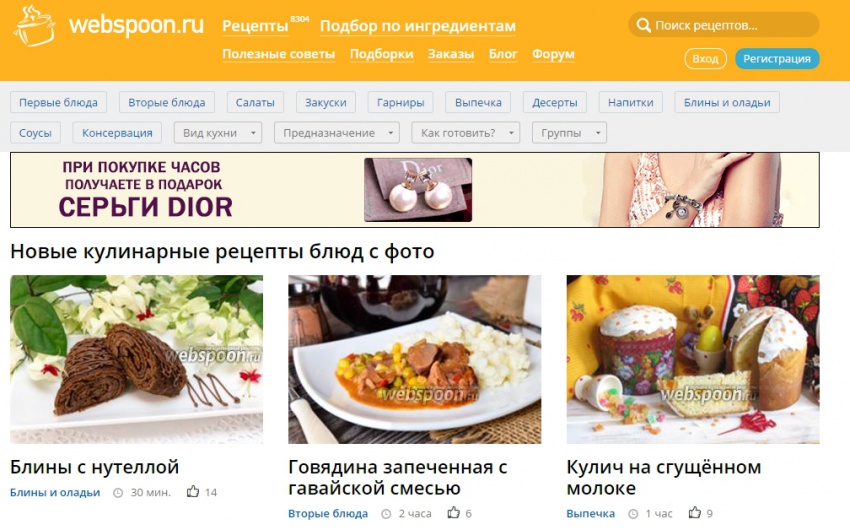Click the magnifying glass search icon
This screenshot has width=850, height=530.
[643, 25]
